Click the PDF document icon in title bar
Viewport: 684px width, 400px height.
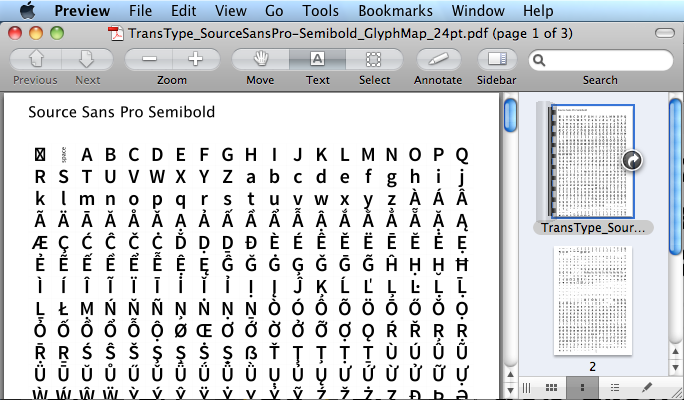[x=116, y=34]
